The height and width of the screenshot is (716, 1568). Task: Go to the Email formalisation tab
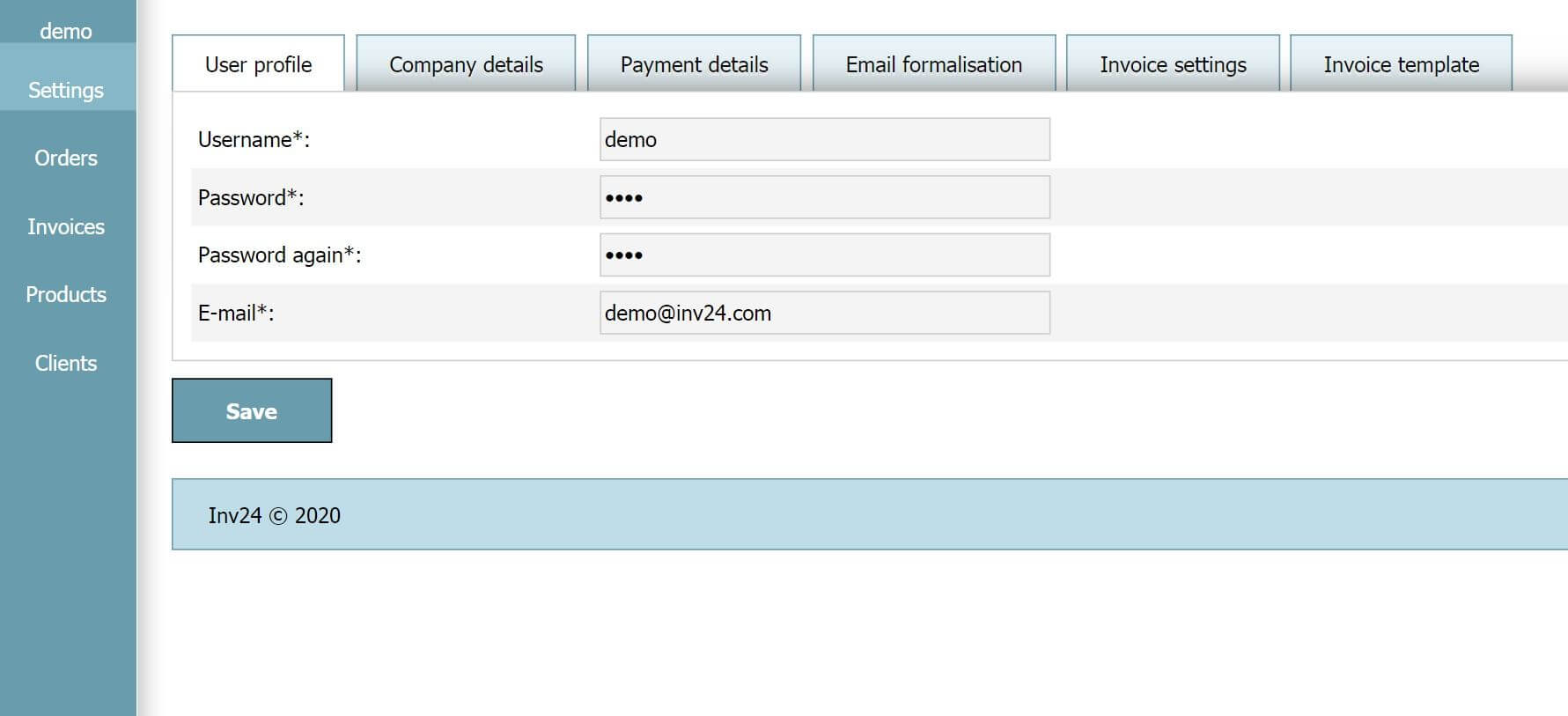[x=933, y=63]
